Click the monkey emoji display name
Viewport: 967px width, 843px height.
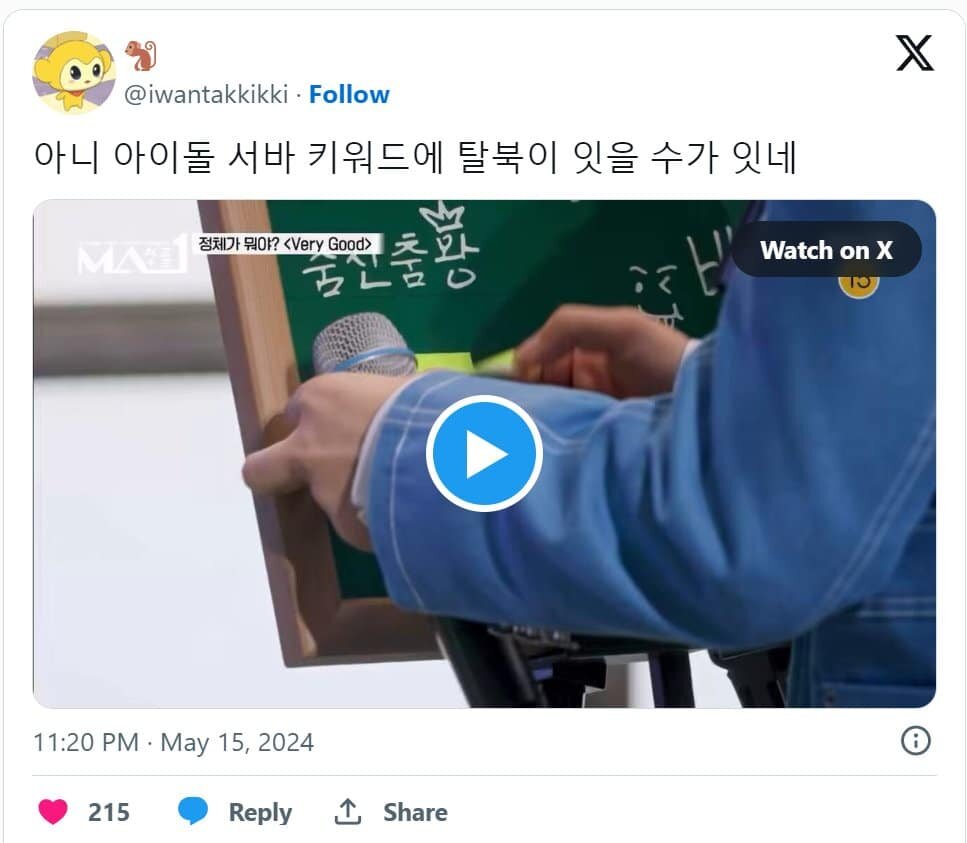point(141,56)
